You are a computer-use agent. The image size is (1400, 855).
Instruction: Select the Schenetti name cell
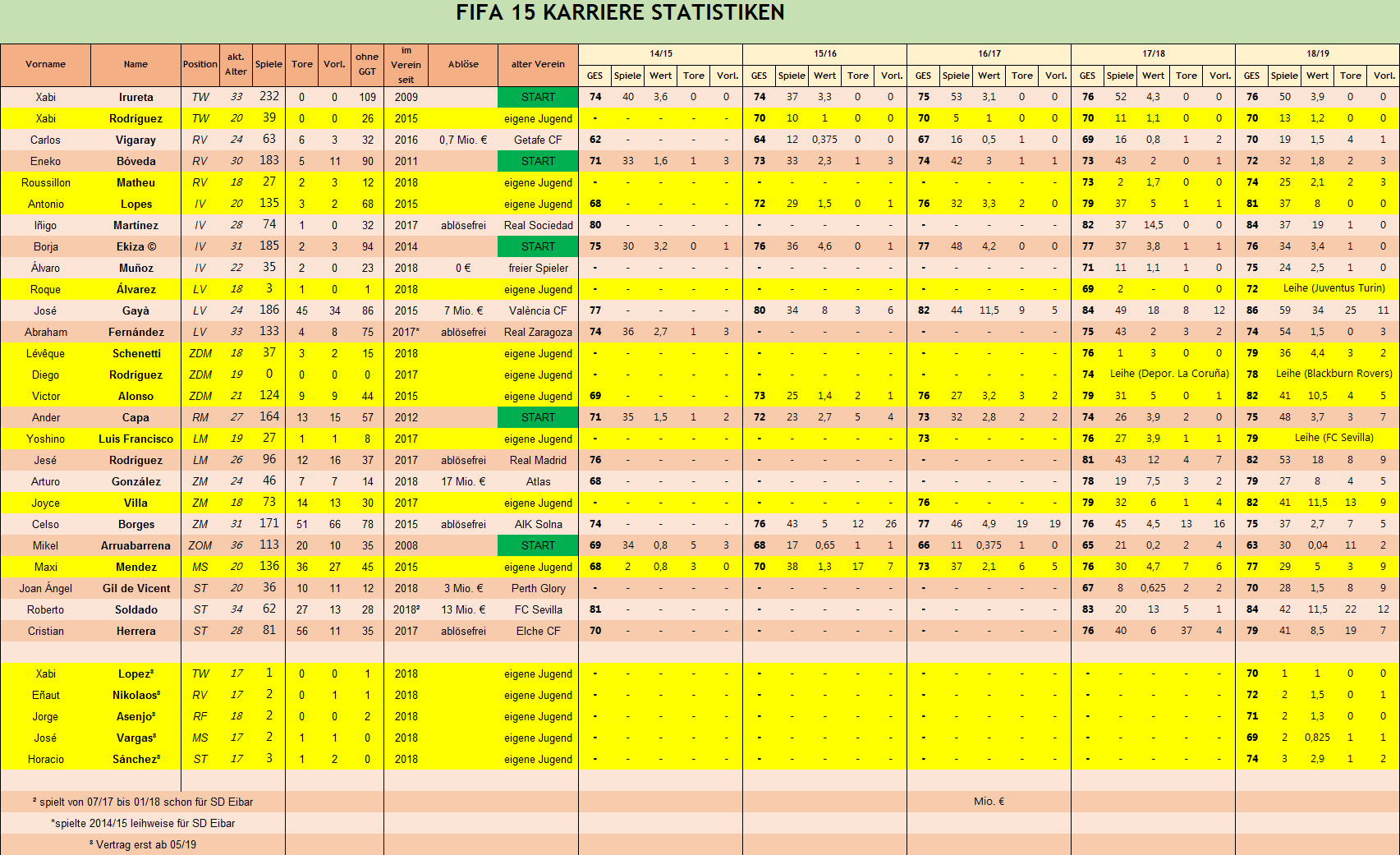136,353
